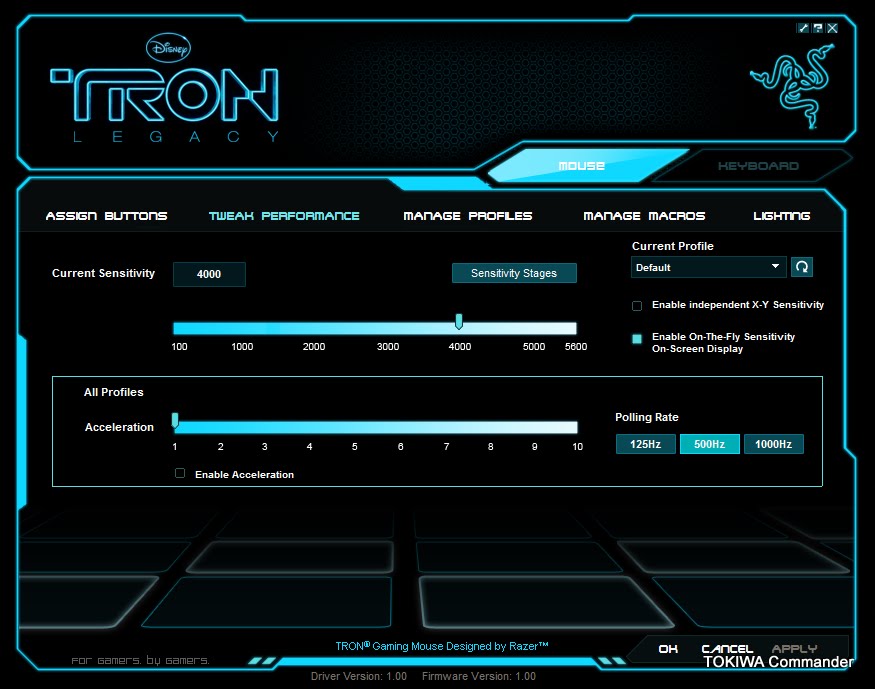The width and height of the screenshot is (875, 689).
Task: Select the Mouse tab
Action: click(581, 166)
